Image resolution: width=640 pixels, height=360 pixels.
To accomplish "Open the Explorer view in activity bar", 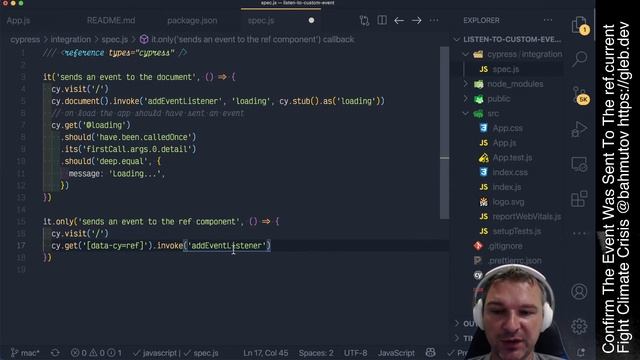I will [579, 25].
